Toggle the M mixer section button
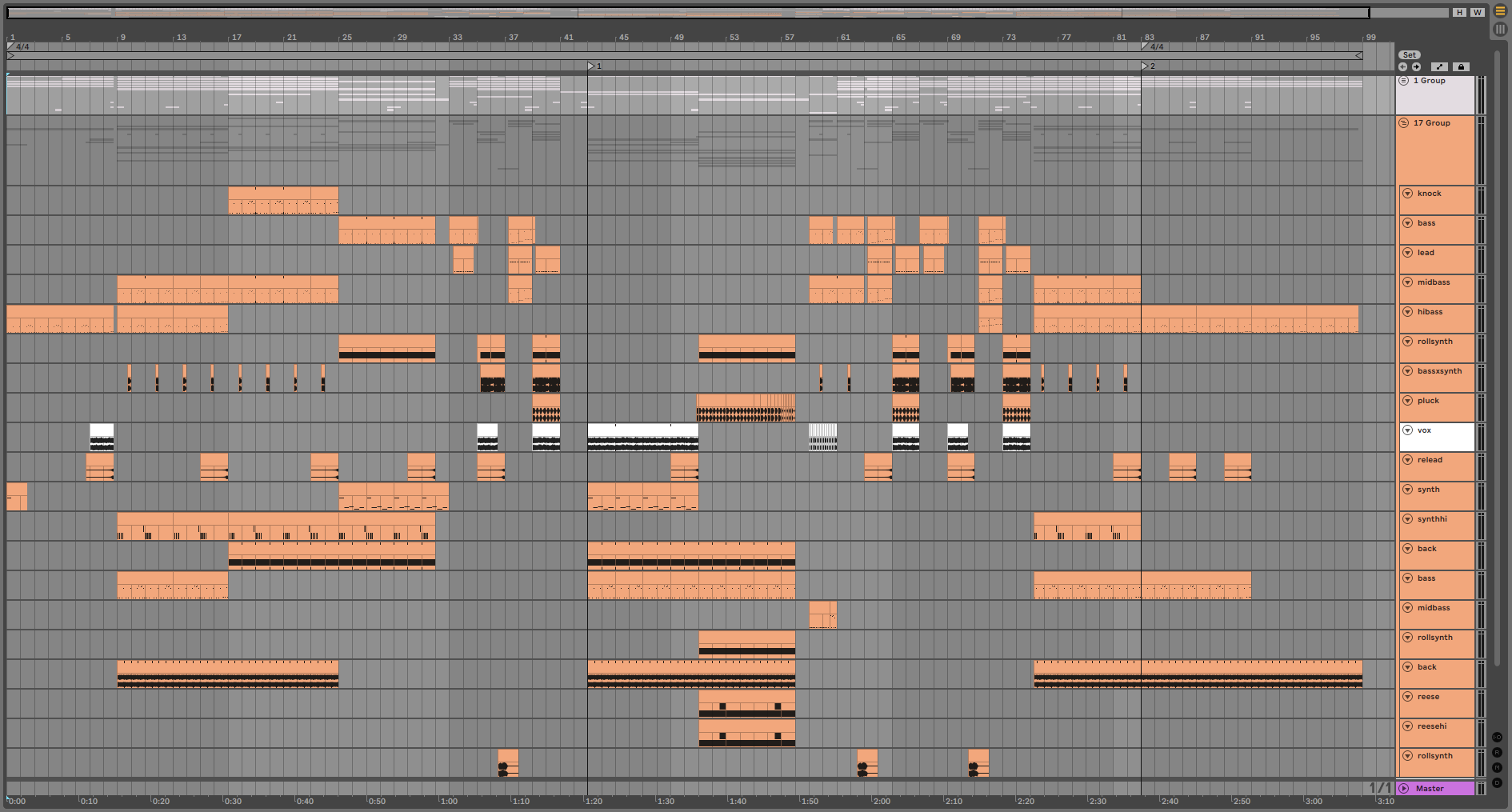 1497,768
